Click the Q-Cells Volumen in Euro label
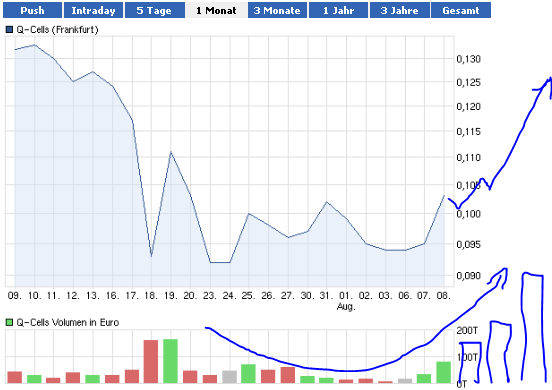Screen dimensions: 552x390 tap(68, 322)
